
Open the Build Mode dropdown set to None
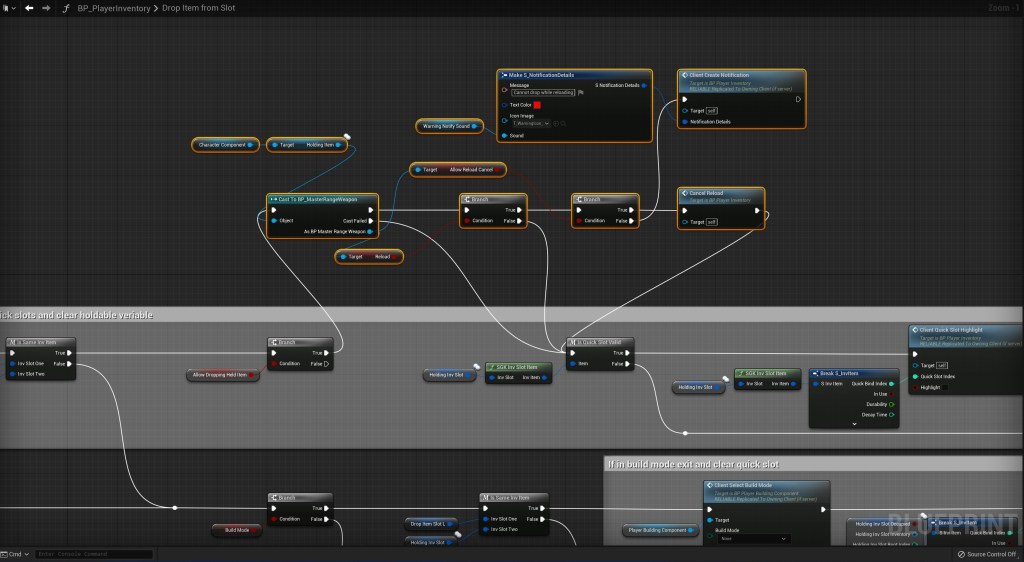753,539
